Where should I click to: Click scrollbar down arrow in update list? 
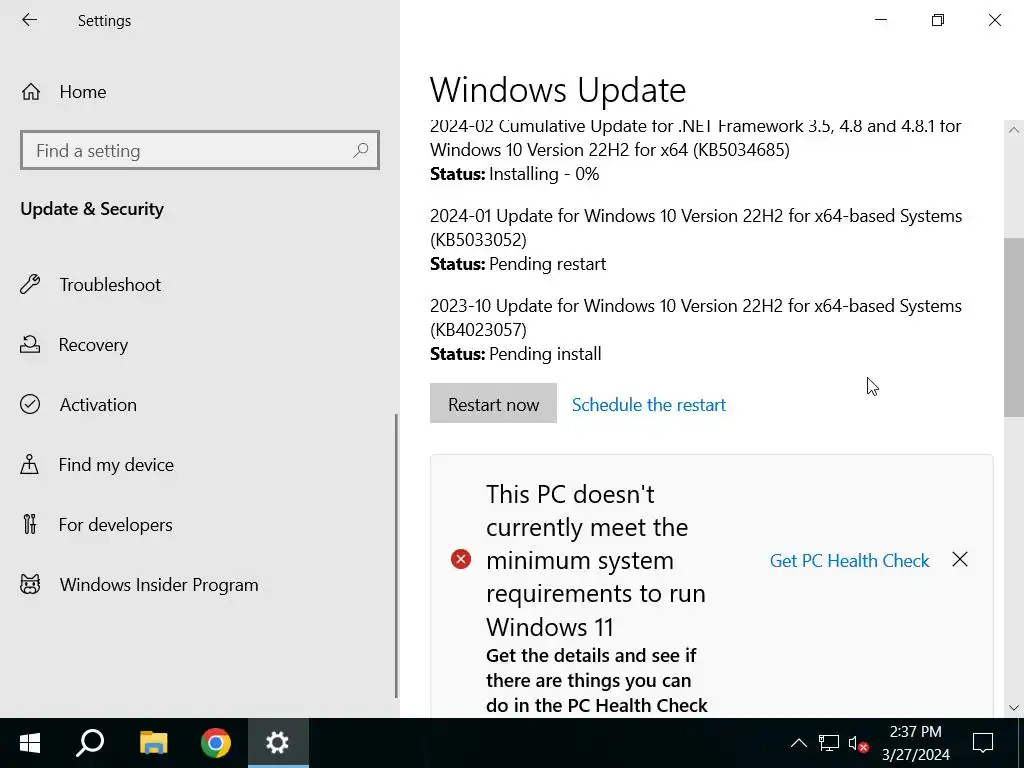point(1014,708)
